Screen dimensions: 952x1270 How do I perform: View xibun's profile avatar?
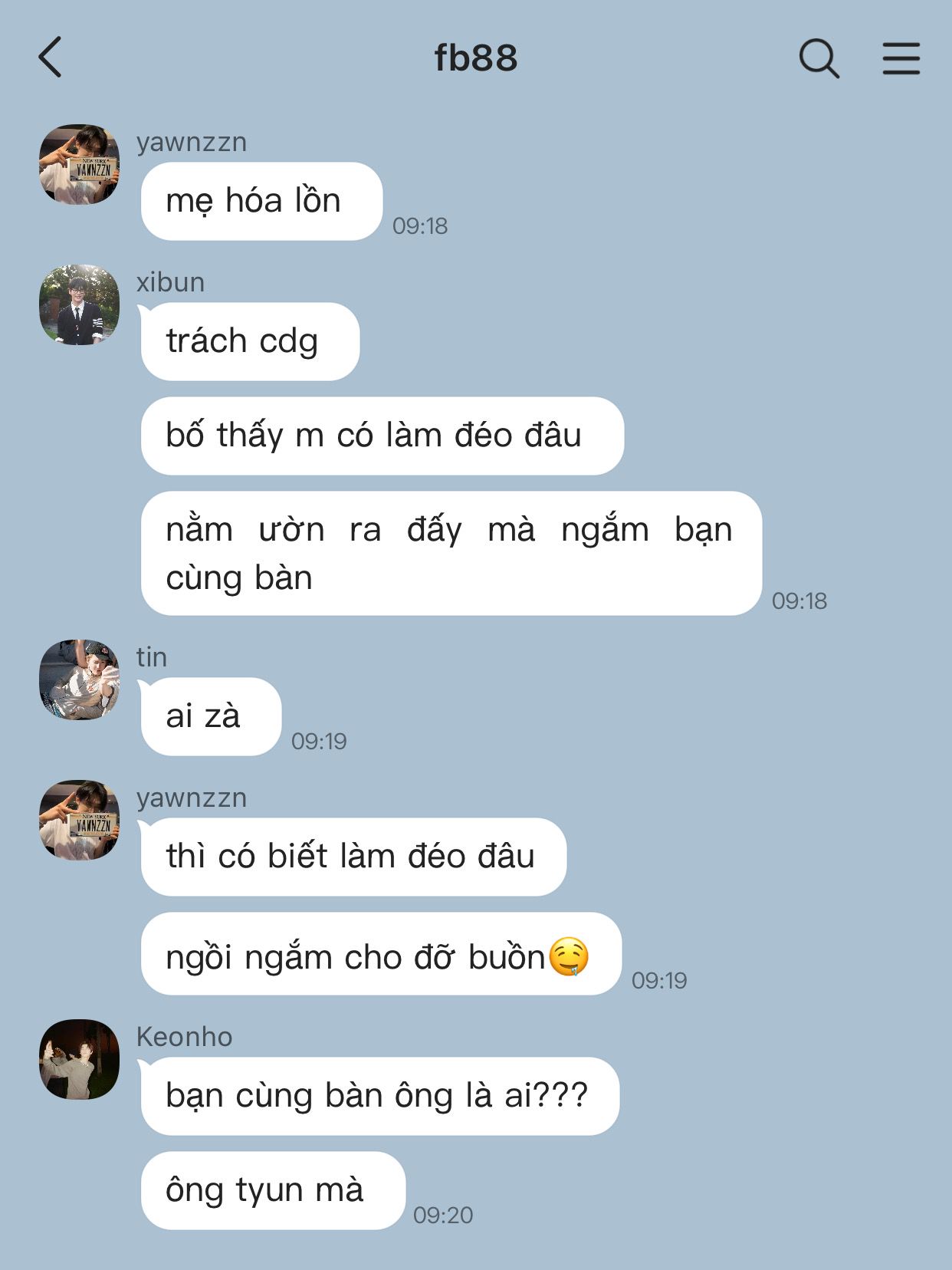click(80, 304)
